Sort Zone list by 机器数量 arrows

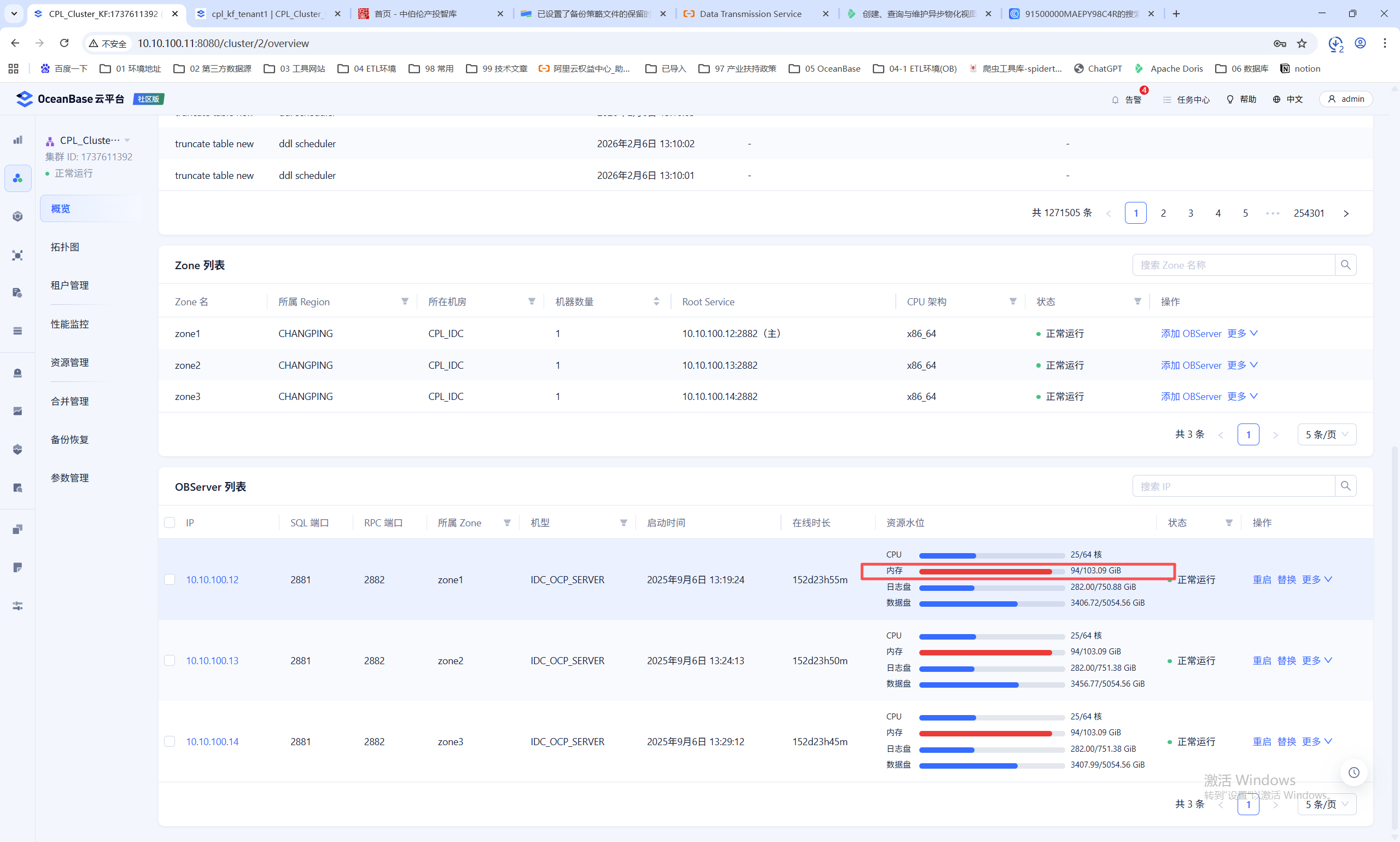656,302
